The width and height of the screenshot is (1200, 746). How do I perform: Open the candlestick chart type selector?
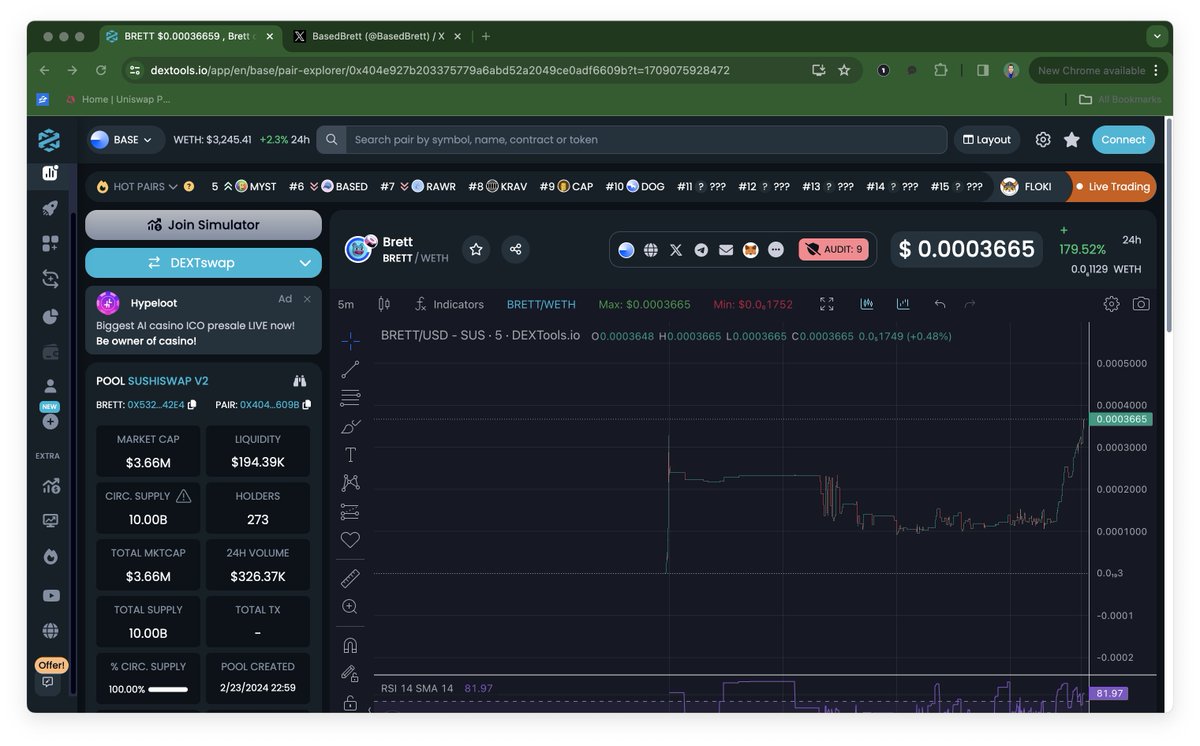[x=384, y=304]
